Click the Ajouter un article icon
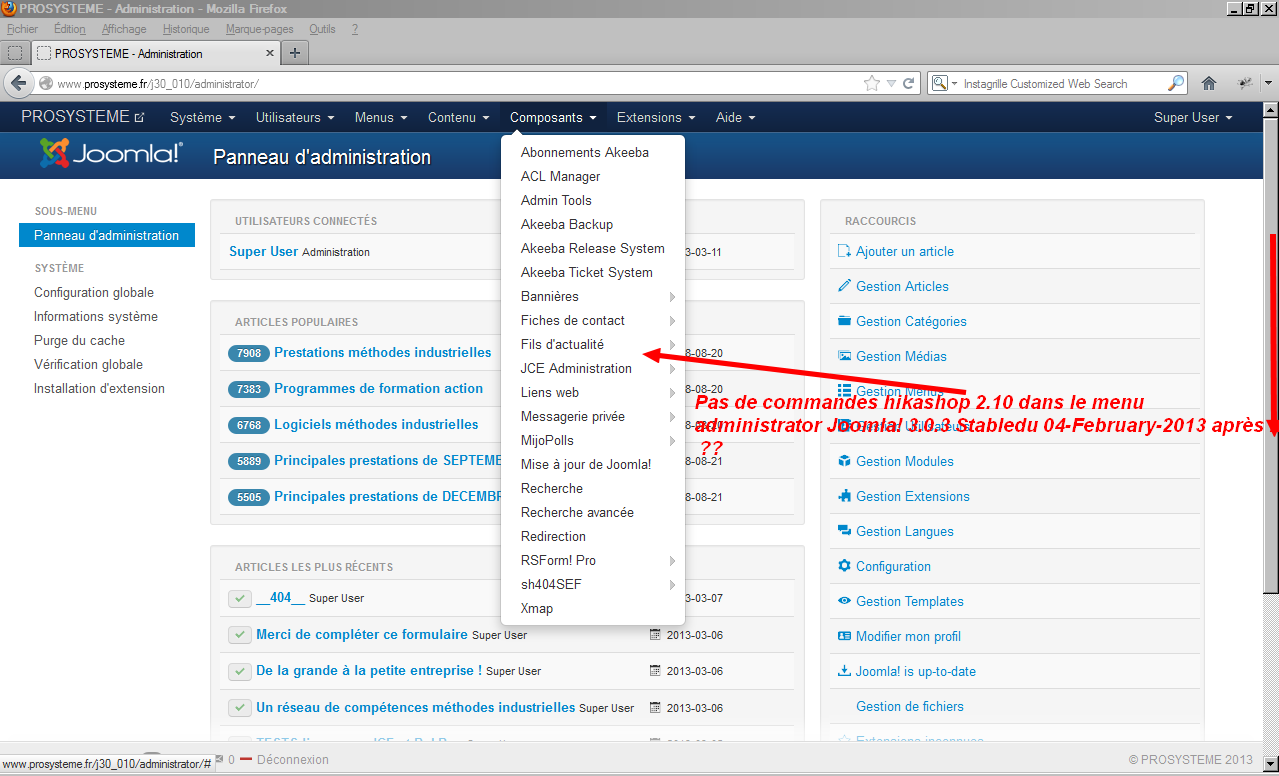Screen dimensions: 1279x776 coord(844,251)
